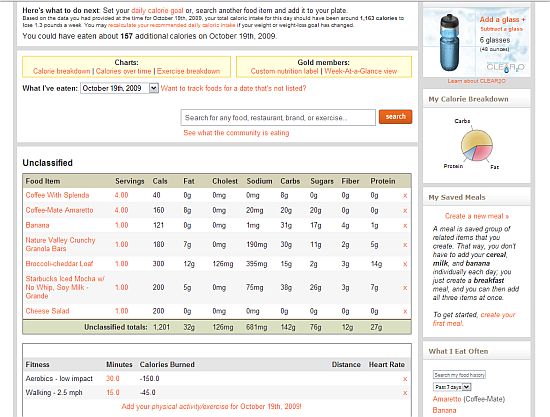
Task: Open the Exercise breakdown chart link
Action: tap(188, 71)
